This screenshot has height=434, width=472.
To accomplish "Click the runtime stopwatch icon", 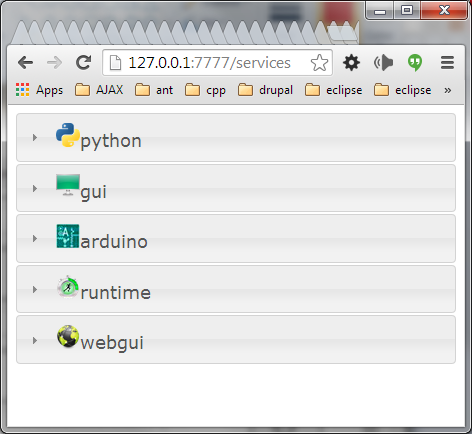I will click(68, 287).
